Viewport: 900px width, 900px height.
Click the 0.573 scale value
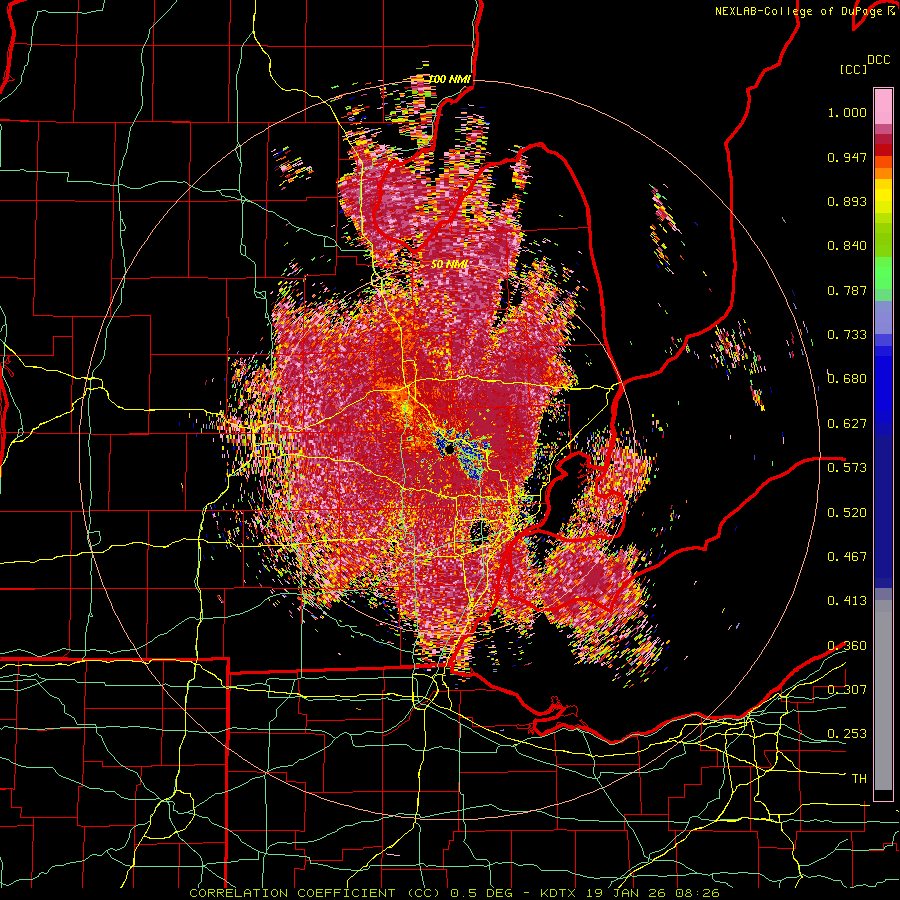pyautogui.click(x=847, y=468)
